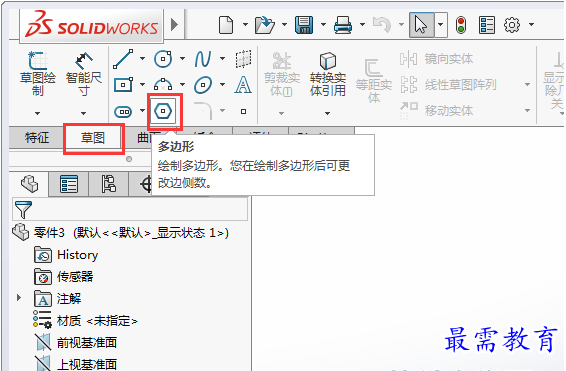
Task: Click the Rebuild traffic light icon
Action: point(461,25)
